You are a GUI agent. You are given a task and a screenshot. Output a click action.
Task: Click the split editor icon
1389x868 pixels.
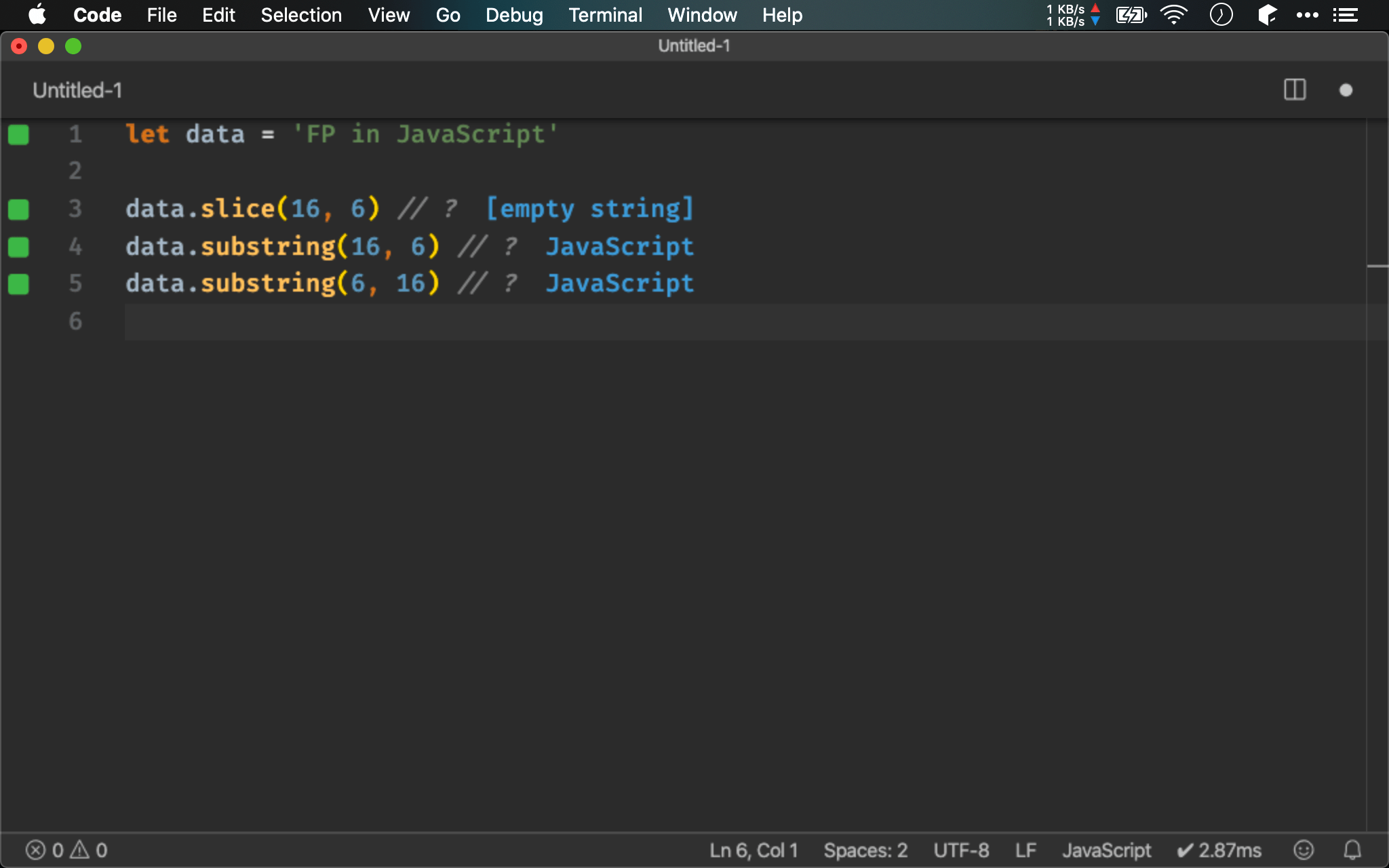pyautogui.click(x=1294, y=90)
